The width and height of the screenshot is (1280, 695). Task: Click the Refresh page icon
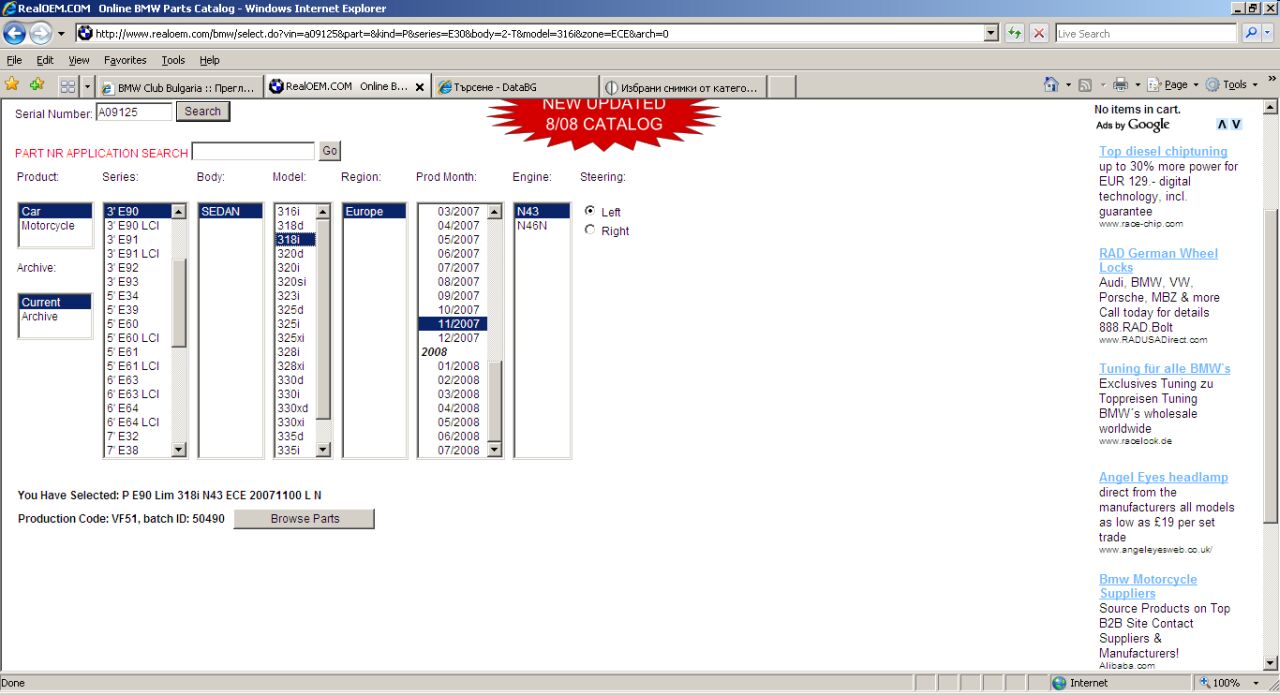click(1015, 33)
